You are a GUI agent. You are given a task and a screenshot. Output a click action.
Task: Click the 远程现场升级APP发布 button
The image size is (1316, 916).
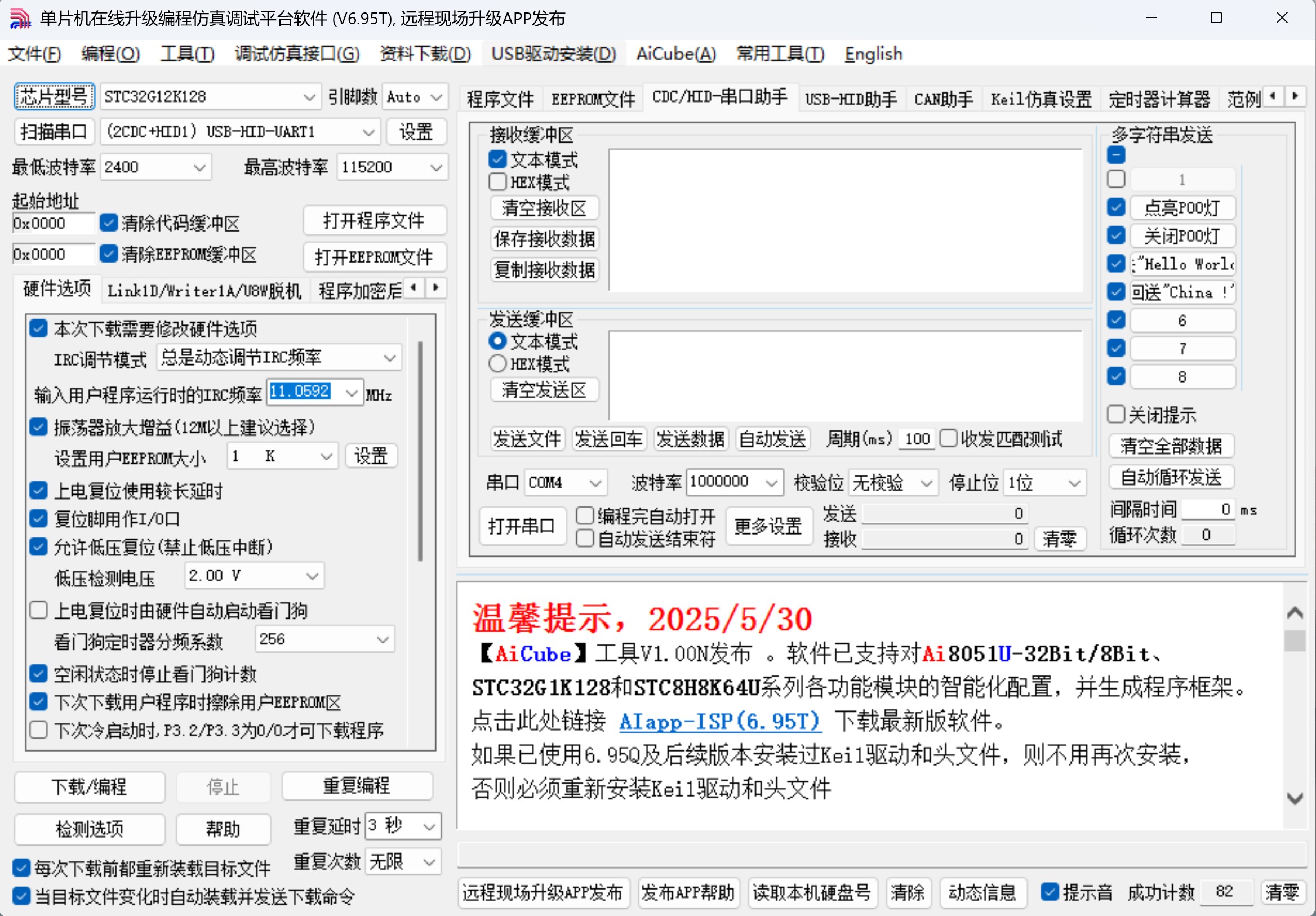click(543, 892)
